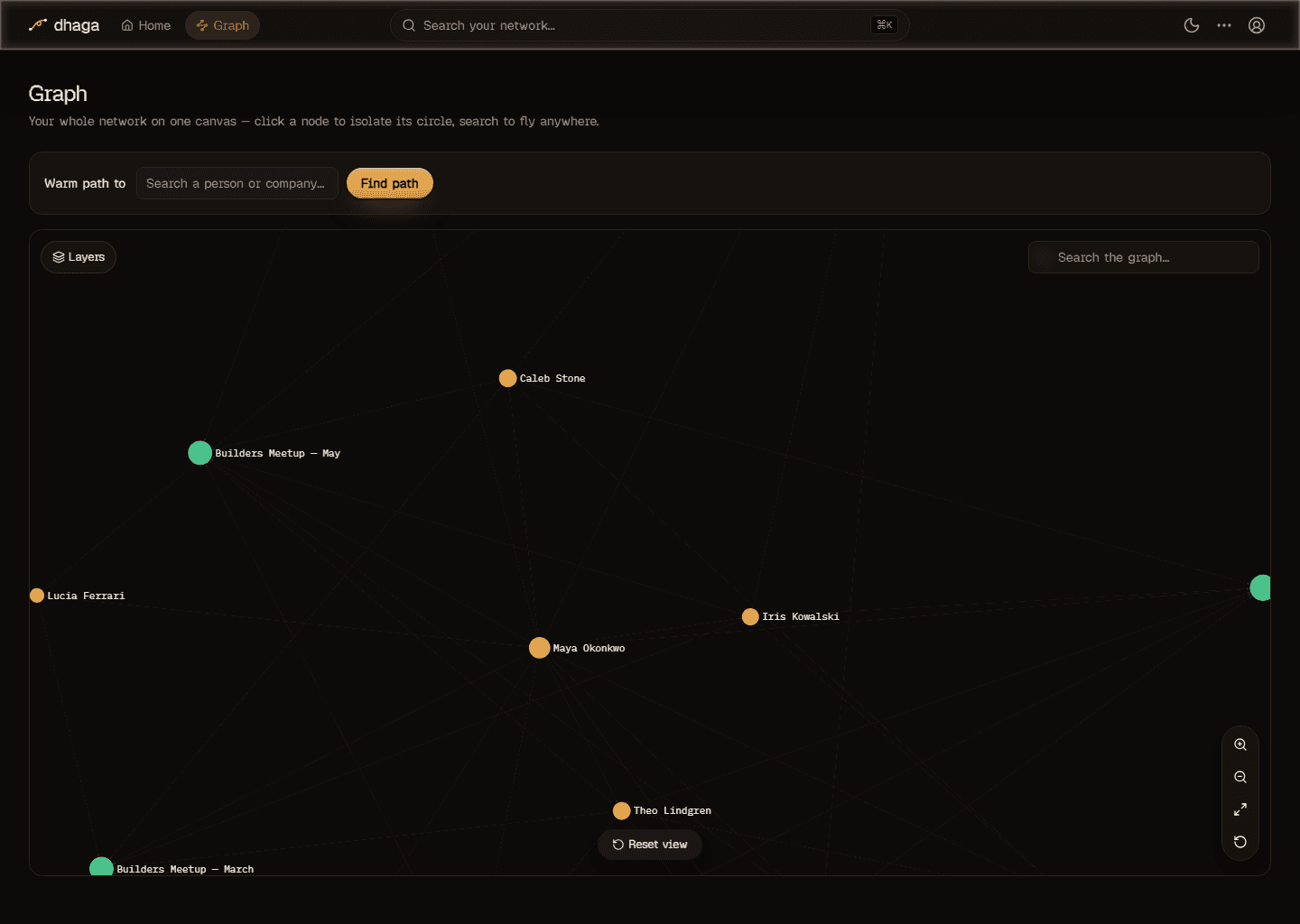
Task: Open the user account profile icon
Action: click(x=1257, y=25)
